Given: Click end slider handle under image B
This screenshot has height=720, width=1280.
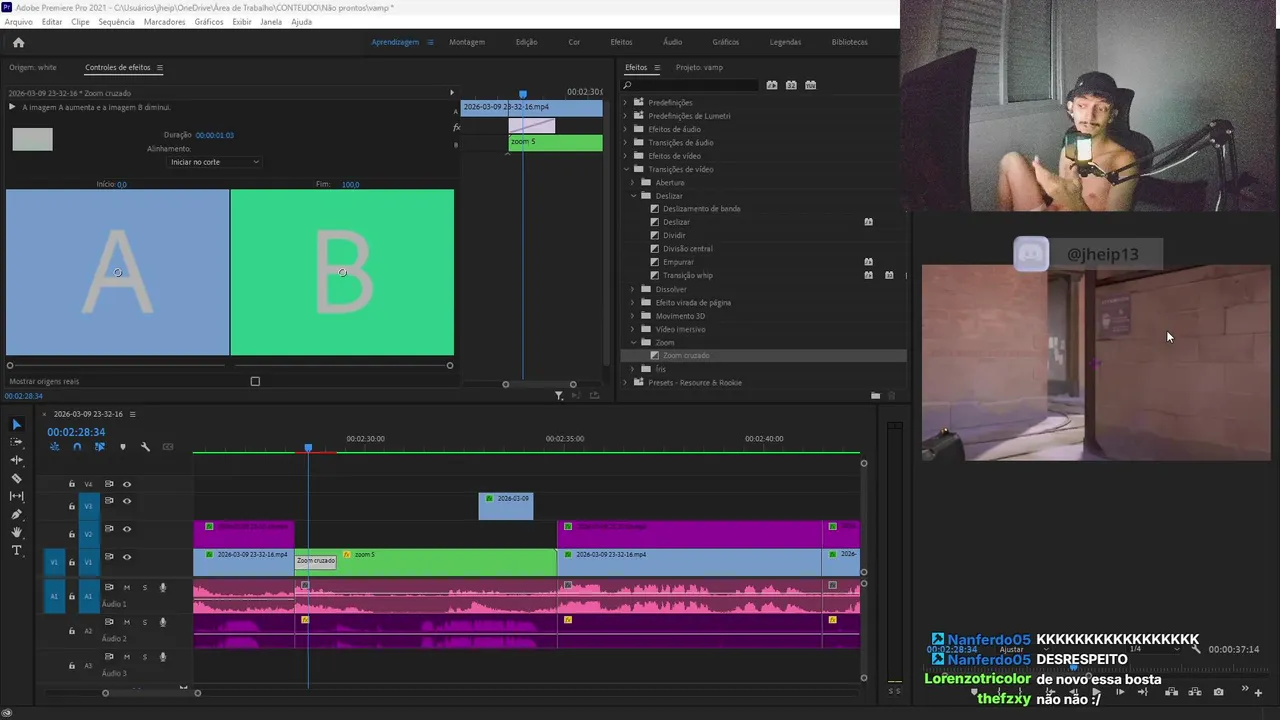Looking at the screenshot, I should click(450, 365).
